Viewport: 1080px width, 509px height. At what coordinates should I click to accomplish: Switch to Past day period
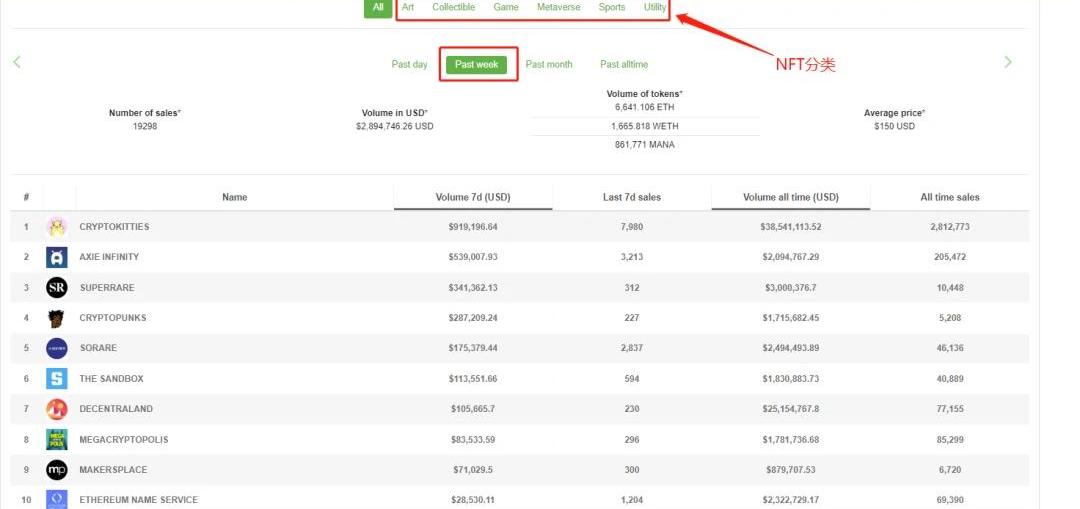coord(409,64)
